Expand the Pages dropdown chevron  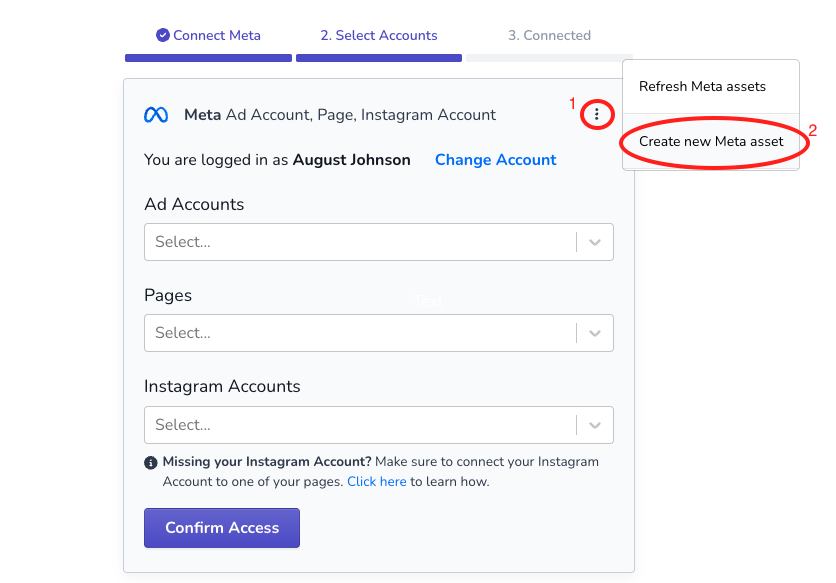click(595, 333)
